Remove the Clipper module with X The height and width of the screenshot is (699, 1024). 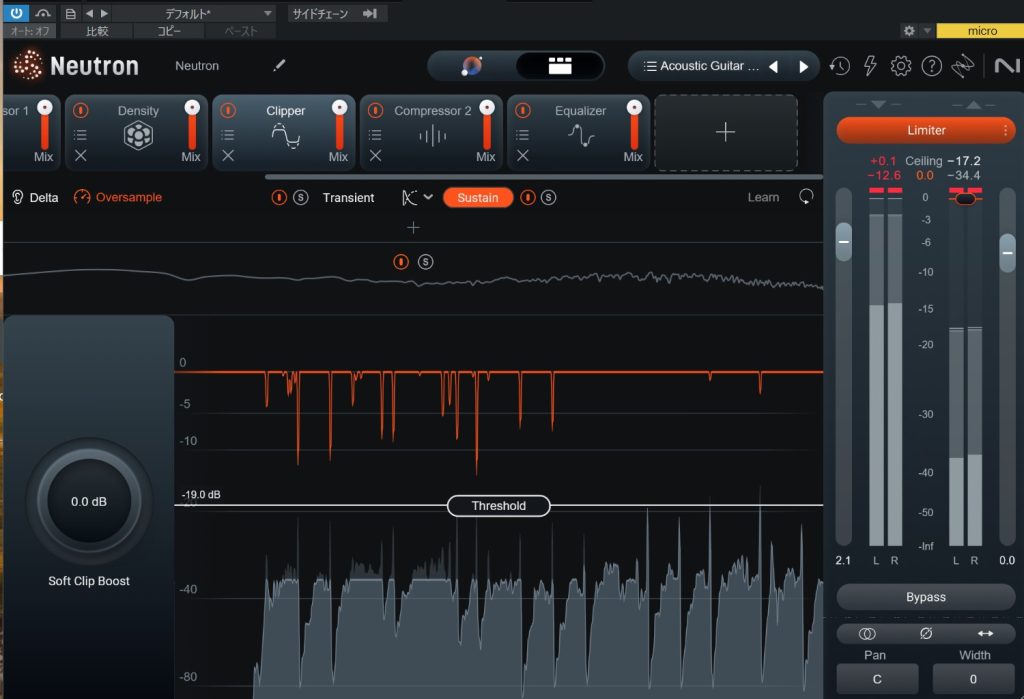[228, 156]
